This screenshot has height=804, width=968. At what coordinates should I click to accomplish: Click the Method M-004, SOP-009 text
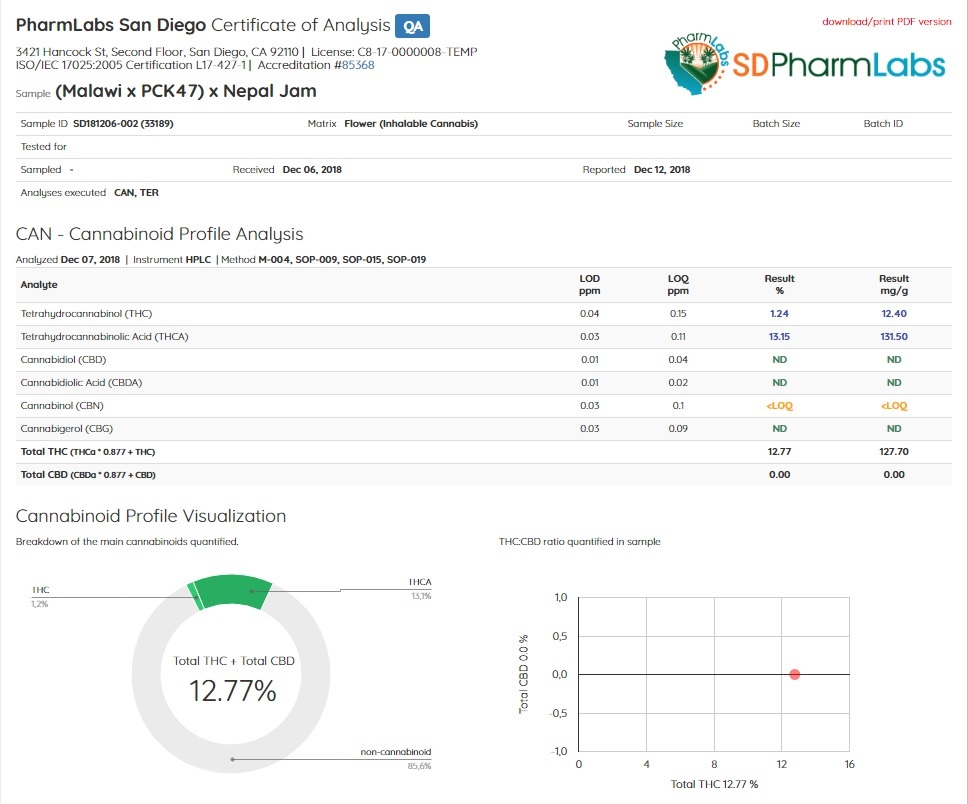pyautogui.click(x=298, y=259)
